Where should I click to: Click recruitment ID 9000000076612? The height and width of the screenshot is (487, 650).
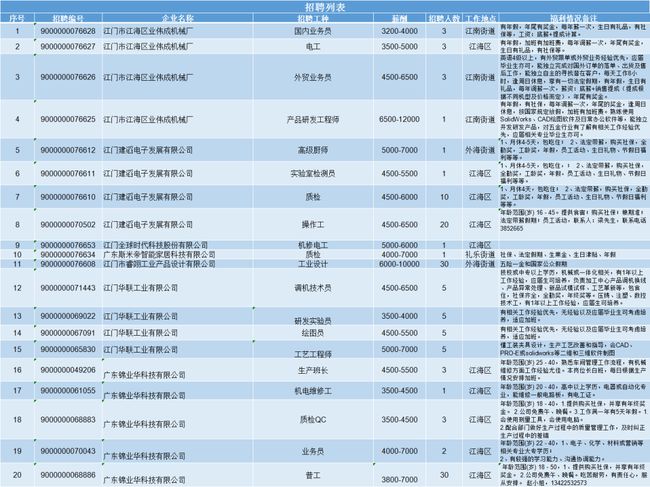[68, 150]
